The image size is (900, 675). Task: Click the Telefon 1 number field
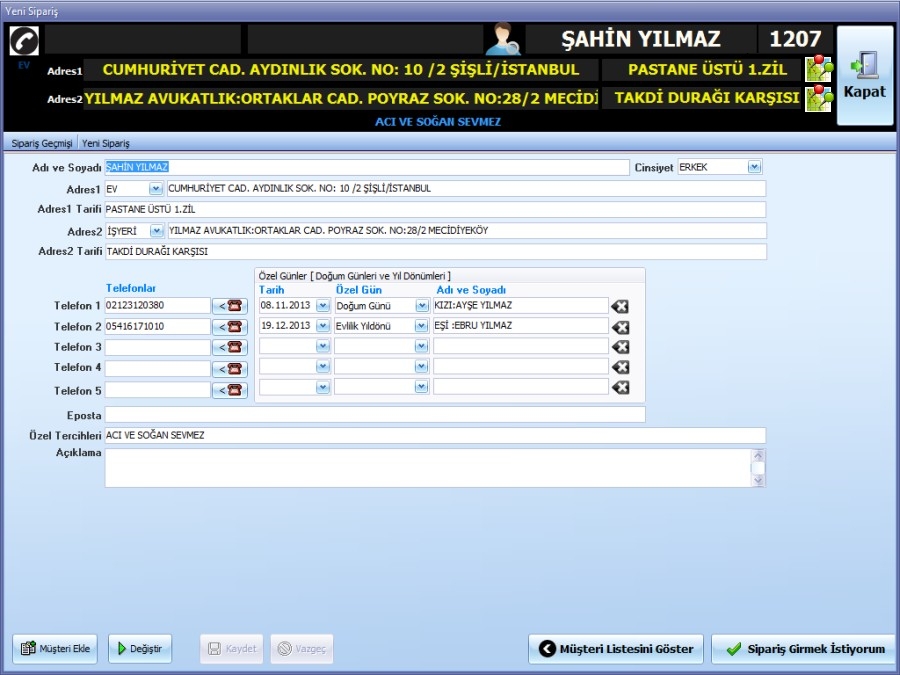pos(157,305)
